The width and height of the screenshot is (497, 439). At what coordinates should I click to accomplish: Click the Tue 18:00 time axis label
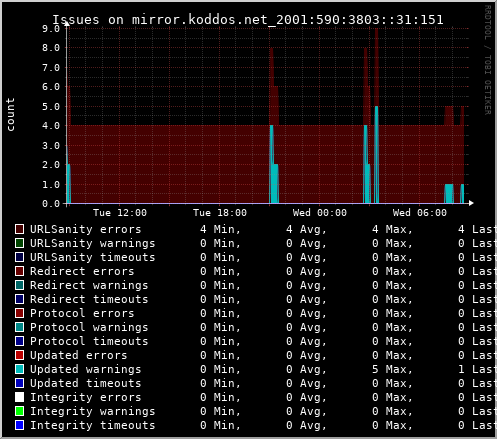(220, 213)
